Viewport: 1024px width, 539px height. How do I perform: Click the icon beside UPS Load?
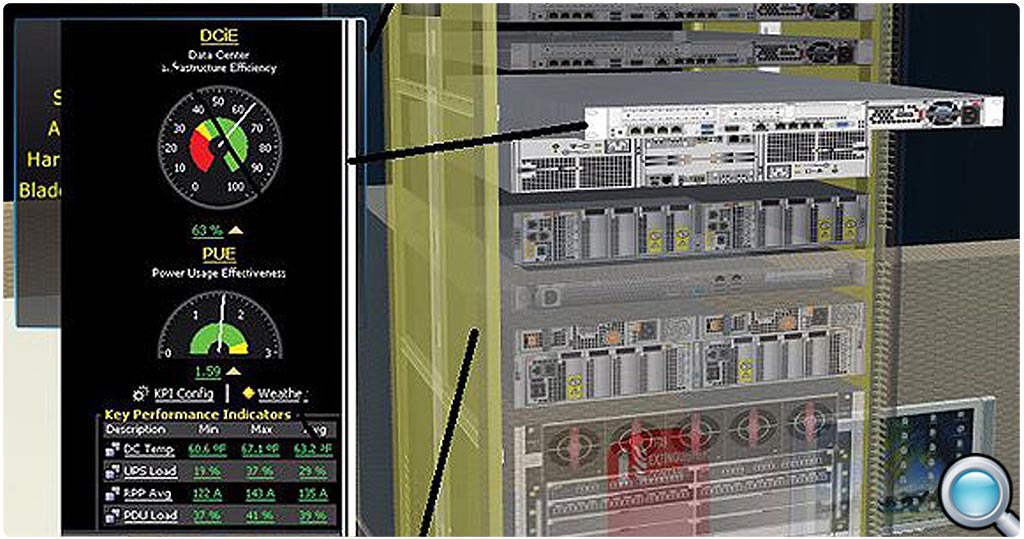point(112,471)
